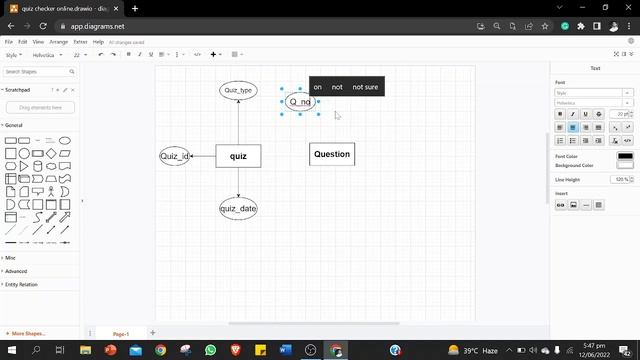Click the Insert image icon in Text panel
Screen dimensions: 640x360
(573, 205)
